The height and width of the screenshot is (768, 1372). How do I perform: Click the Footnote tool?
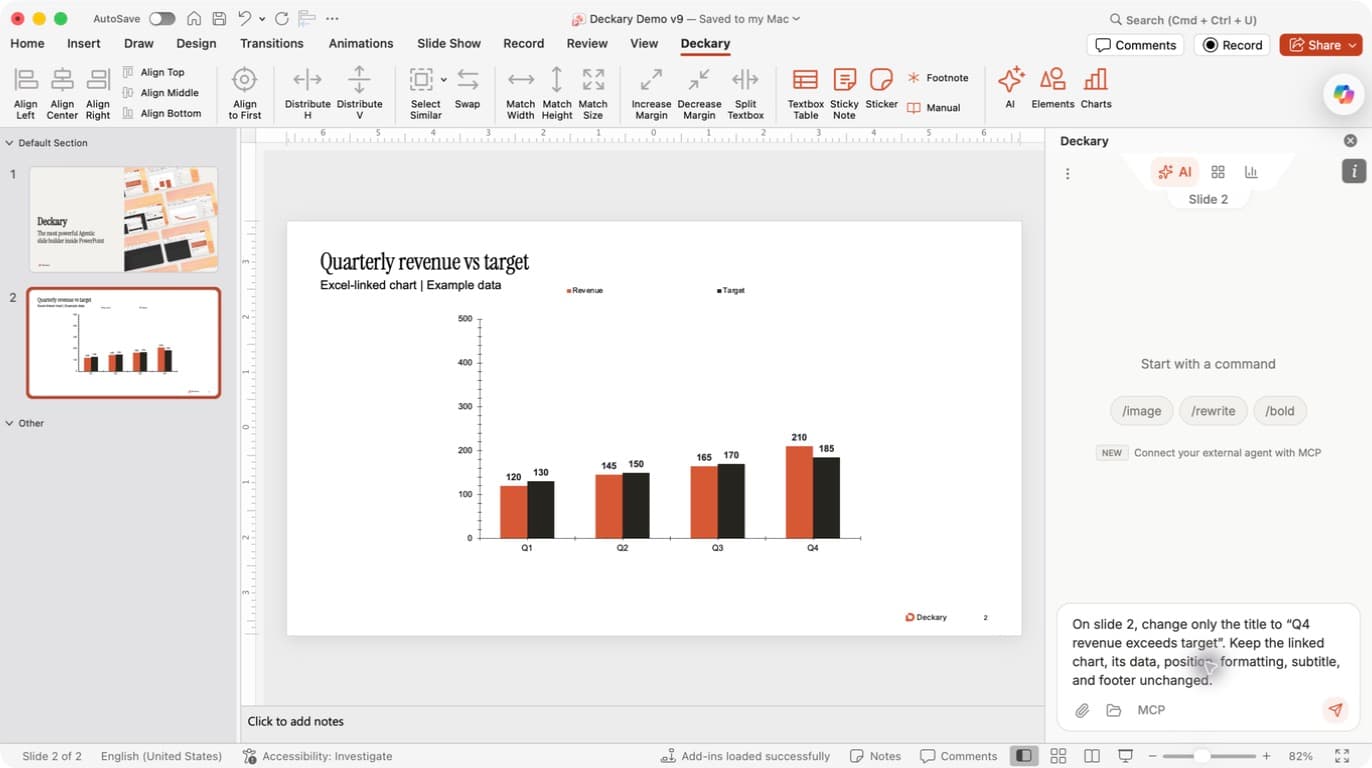click(938, 78)
